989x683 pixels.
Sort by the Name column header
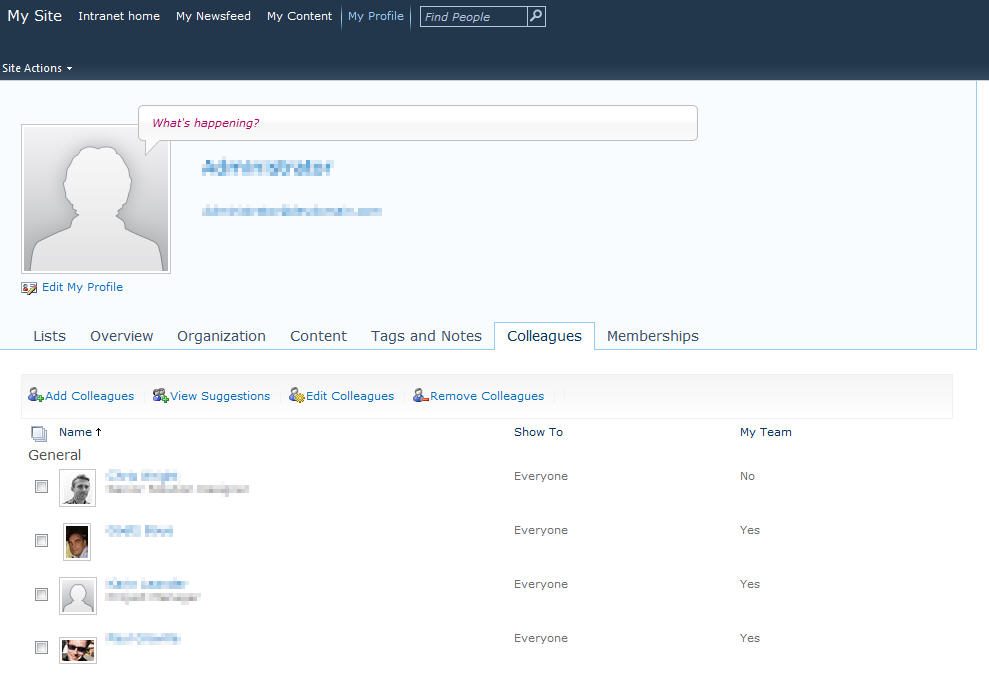tap(75, 432)
